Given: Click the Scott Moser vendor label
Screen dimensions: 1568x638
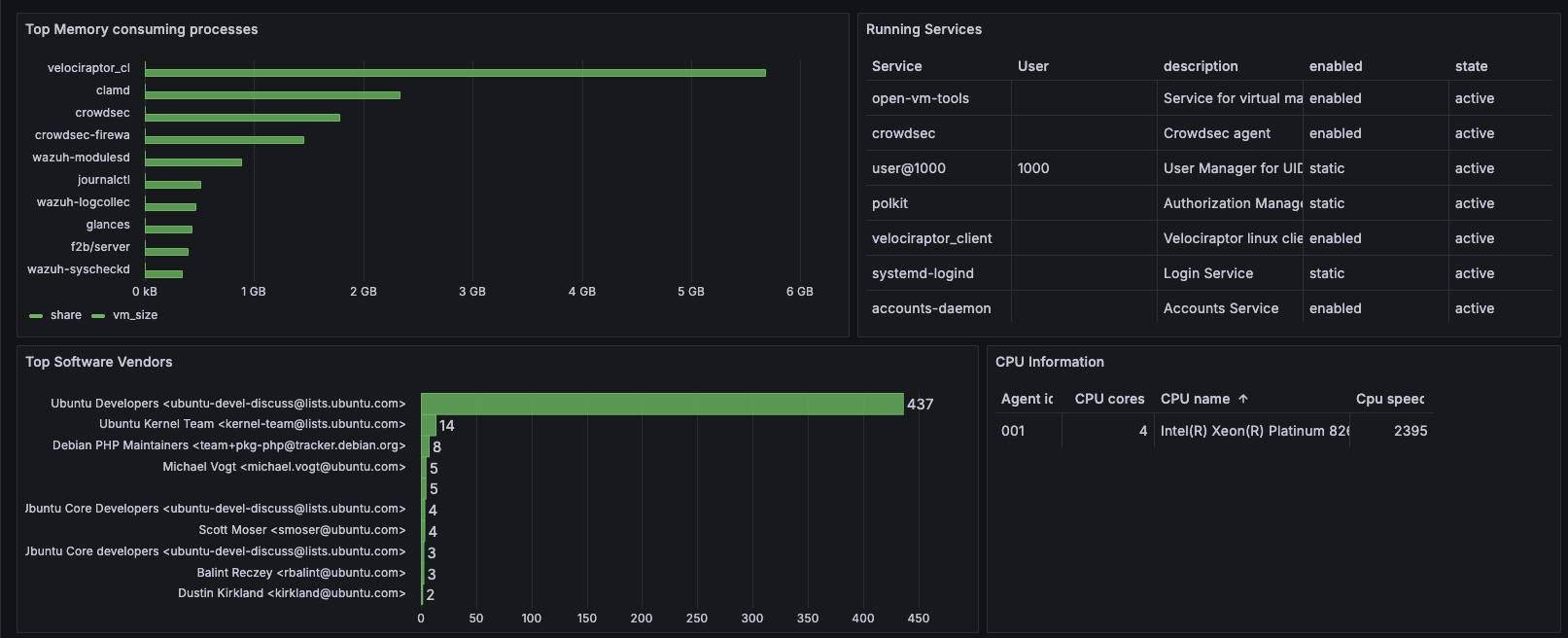Looking at the screenshot, I should [x=302, y=530].
